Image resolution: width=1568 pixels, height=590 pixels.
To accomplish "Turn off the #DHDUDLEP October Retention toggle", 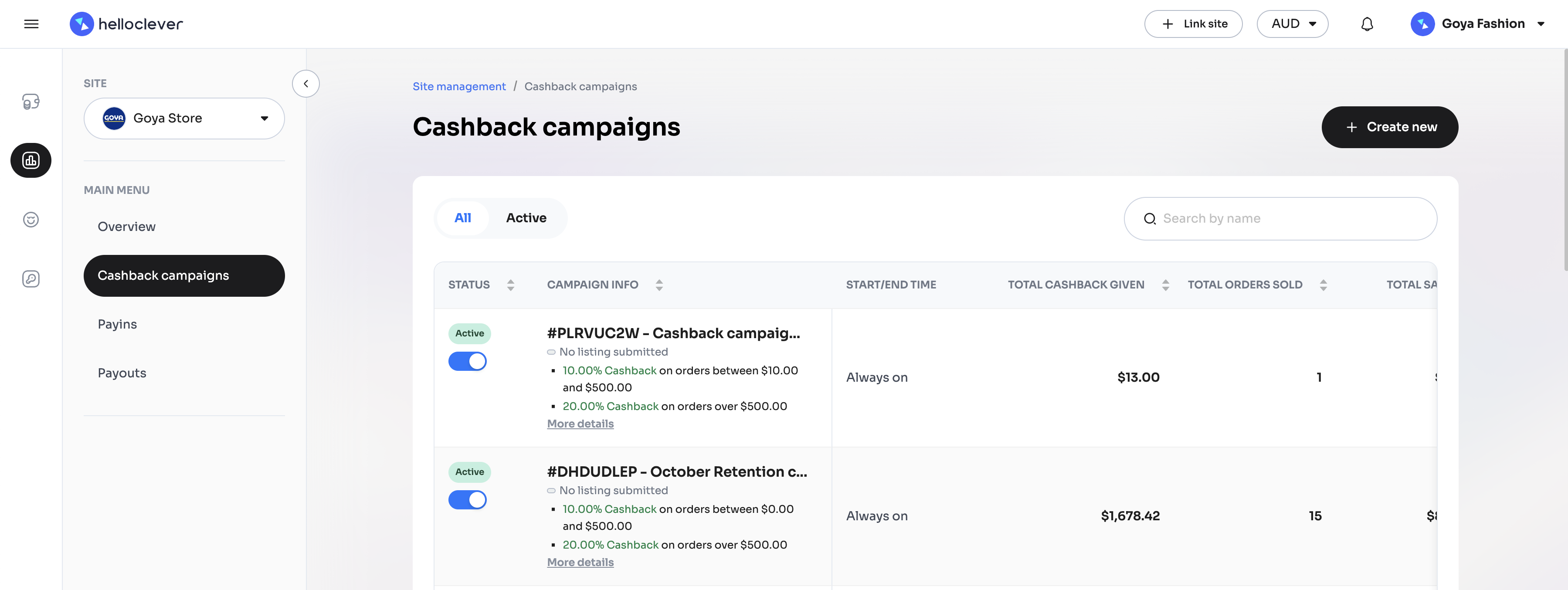I will [x=468, y=499].
